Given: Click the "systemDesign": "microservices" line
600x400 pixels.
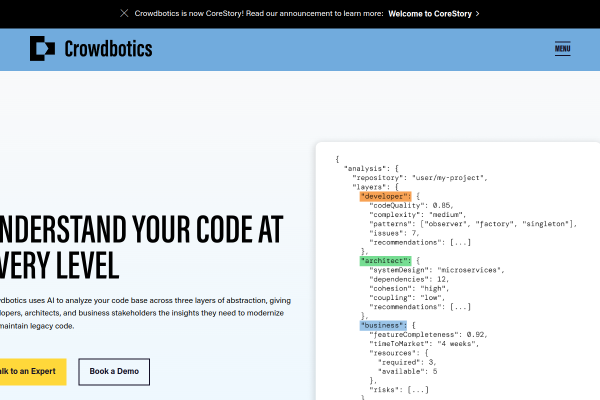Looking at the screenshot, I should pyautogui.click(x=437, y=270).
